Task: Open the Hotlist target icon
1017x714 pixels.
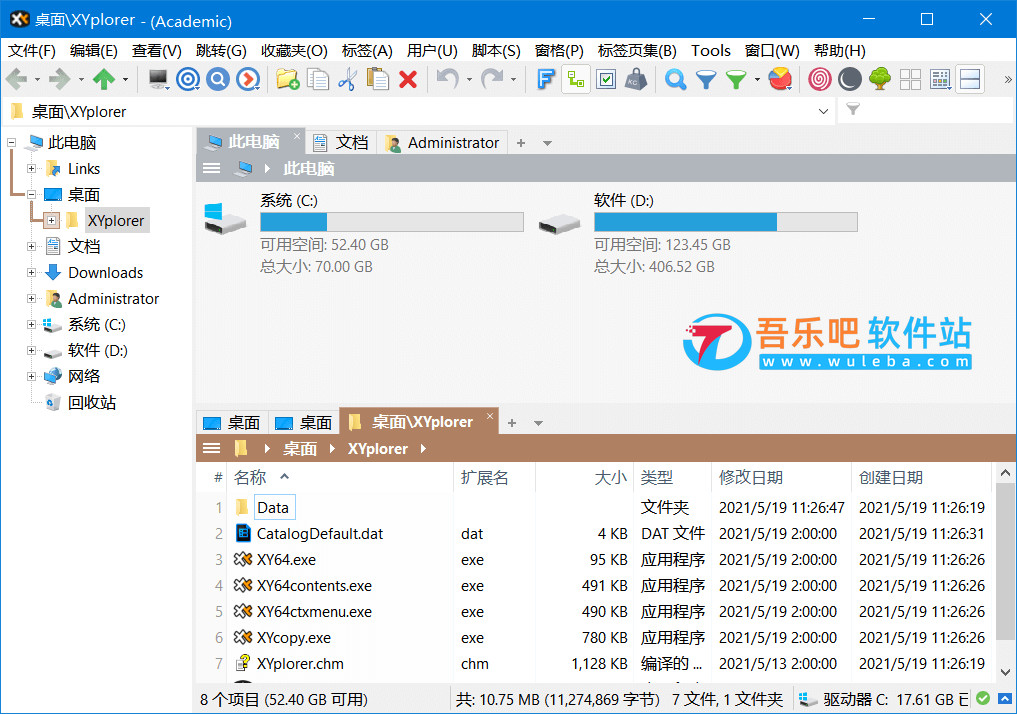Action: click(x=188, y=80)
